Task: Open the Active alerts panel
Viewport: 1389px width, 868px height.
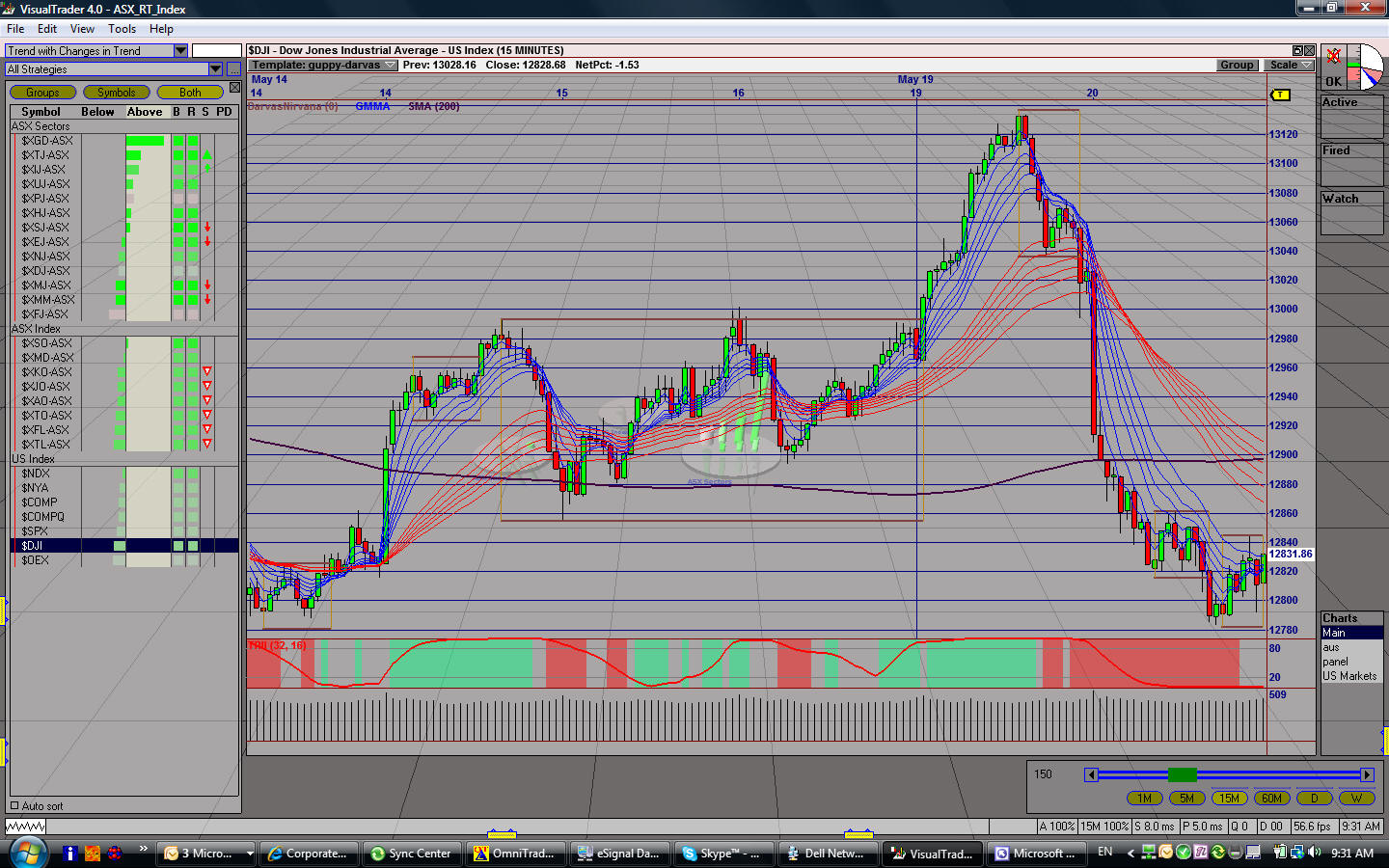Action: click(1352, 116)
